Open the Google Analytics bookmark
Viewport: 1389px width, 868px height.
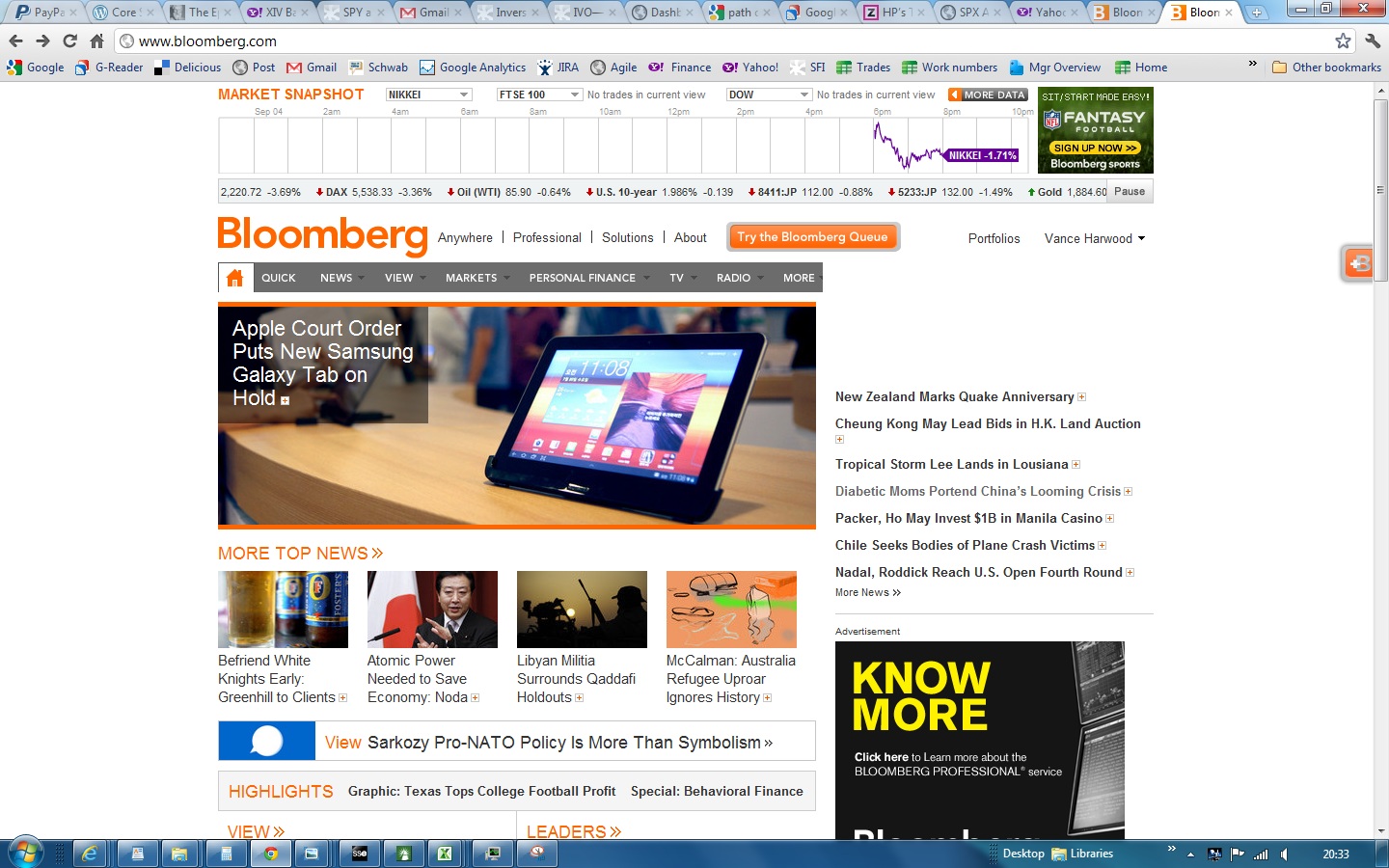473,68
